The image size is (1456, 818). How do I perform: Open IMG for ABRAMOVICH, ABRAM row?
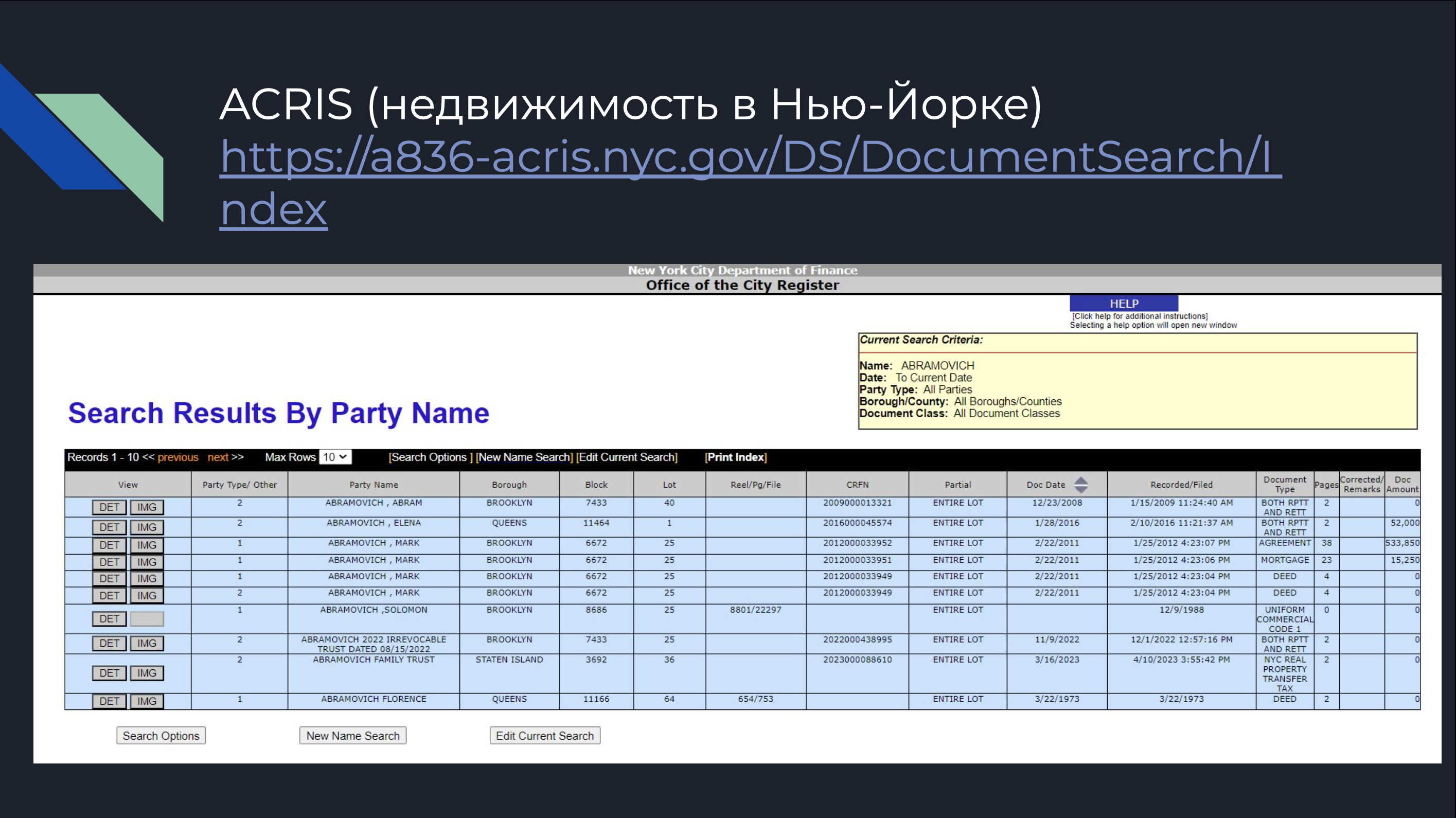point(147,507)
